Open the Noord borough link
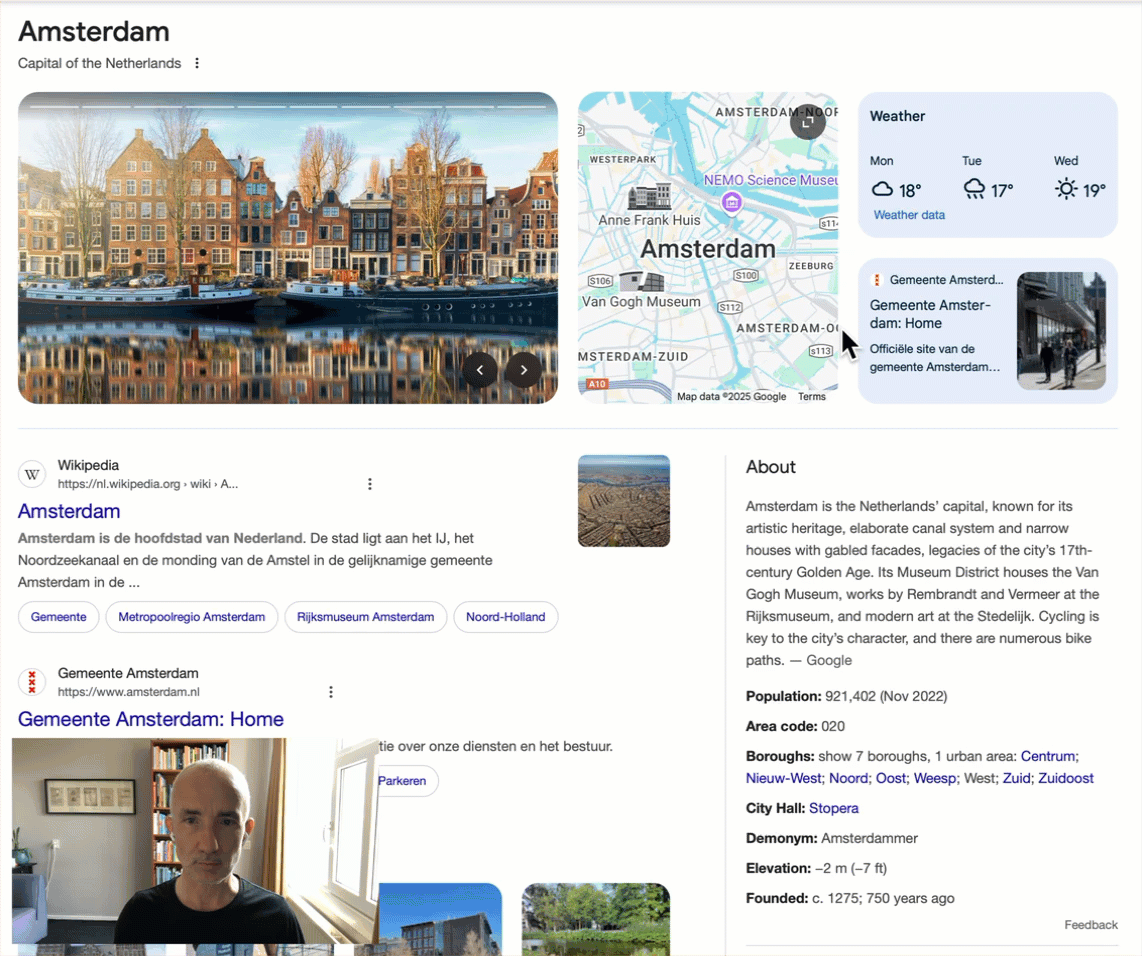 click(848, 778)
